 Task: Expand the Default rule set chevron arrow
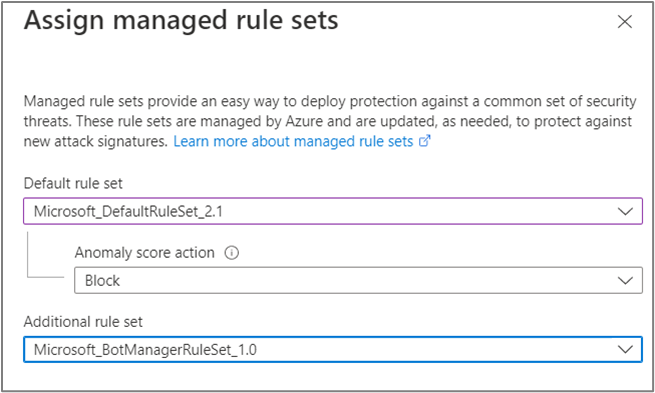pos(625,211)
